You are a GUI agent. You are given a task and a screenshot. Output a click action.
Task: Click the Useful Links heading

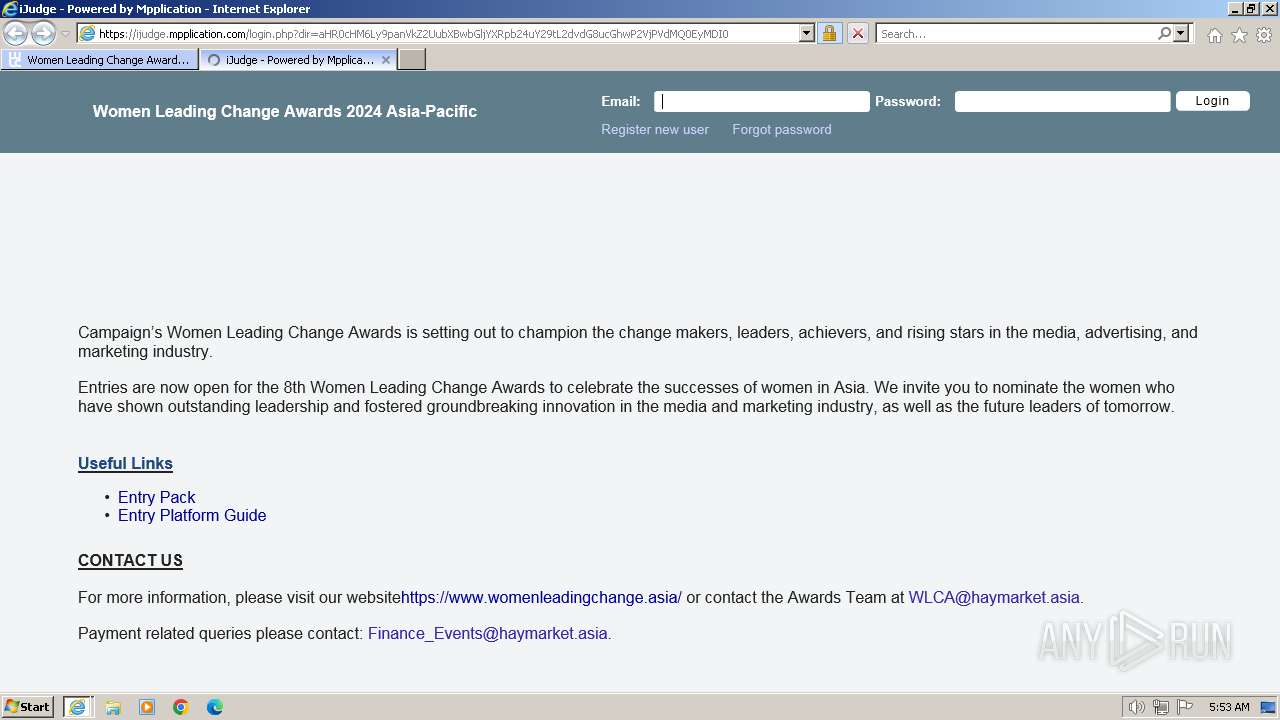126,463
